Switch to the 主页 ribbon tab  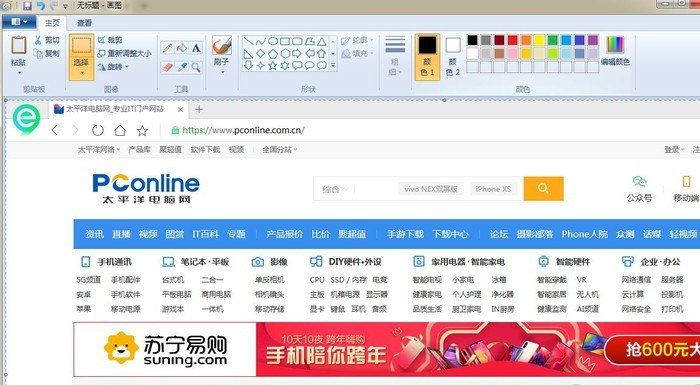52,22
